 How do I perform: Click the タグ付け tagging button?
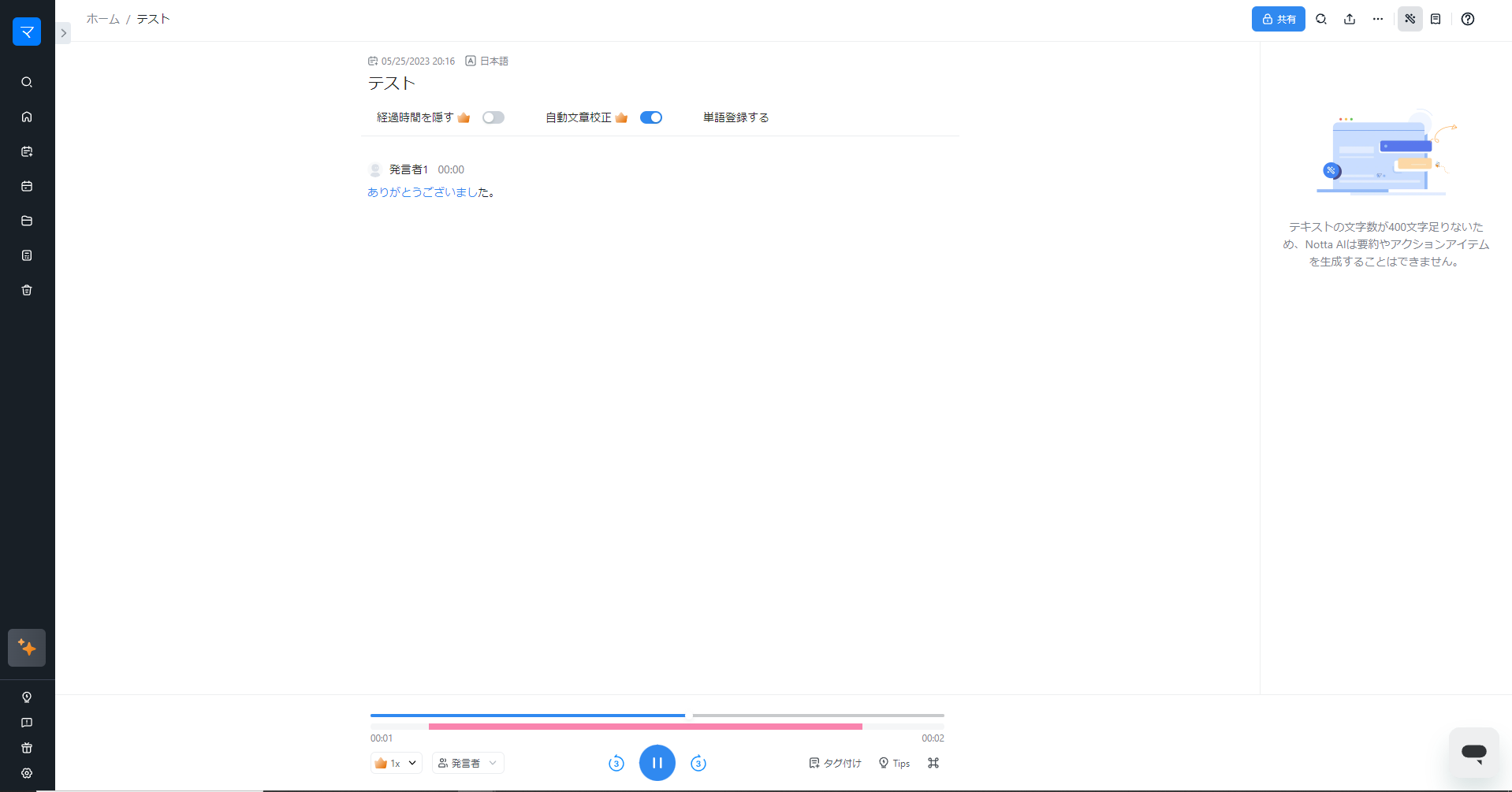point(835,763)
